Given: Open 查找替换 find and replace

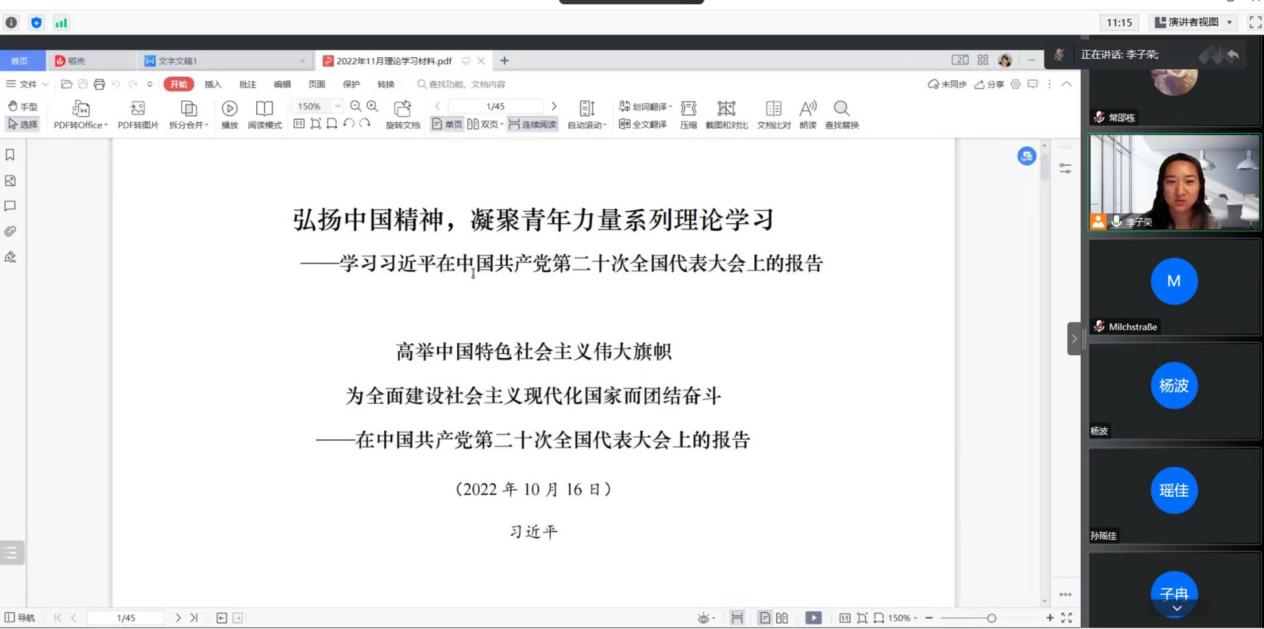Looking at the screenshot, I should click(841, 108).
